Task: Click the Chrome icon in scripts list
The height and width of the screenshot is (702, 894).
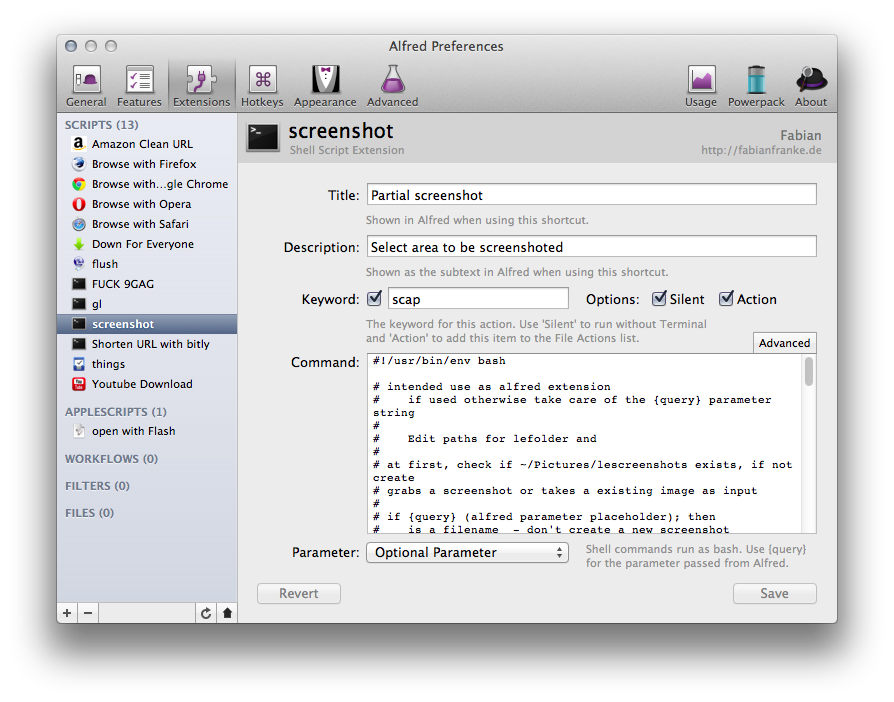Action: click(79, 184)
